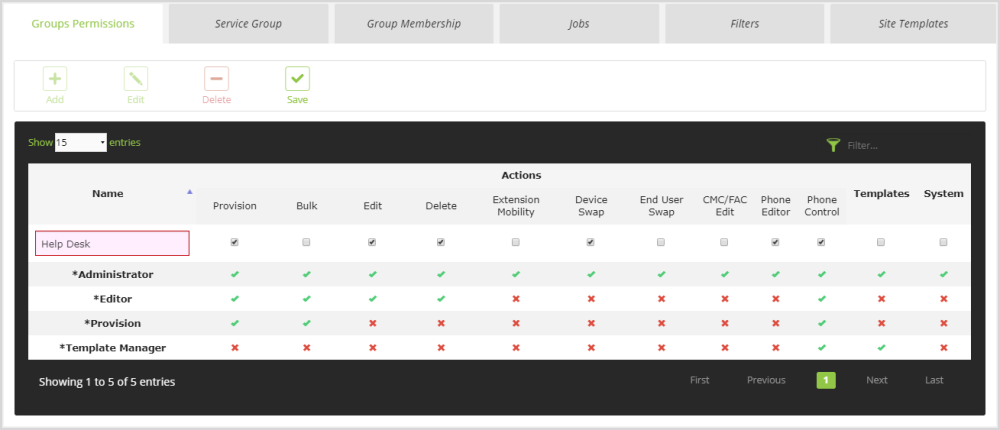1000x430 pixels.
Task: Click the Edit pencil icon
Action: [136, 79]
